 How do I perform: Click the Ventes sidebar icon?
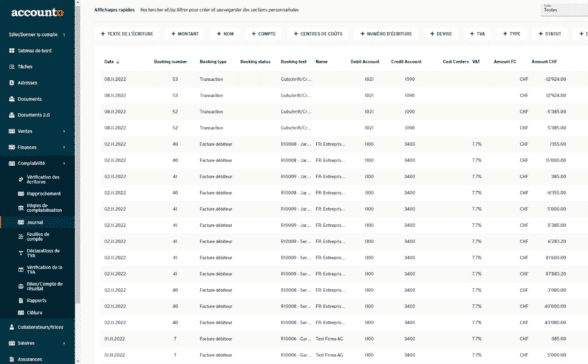12,131
